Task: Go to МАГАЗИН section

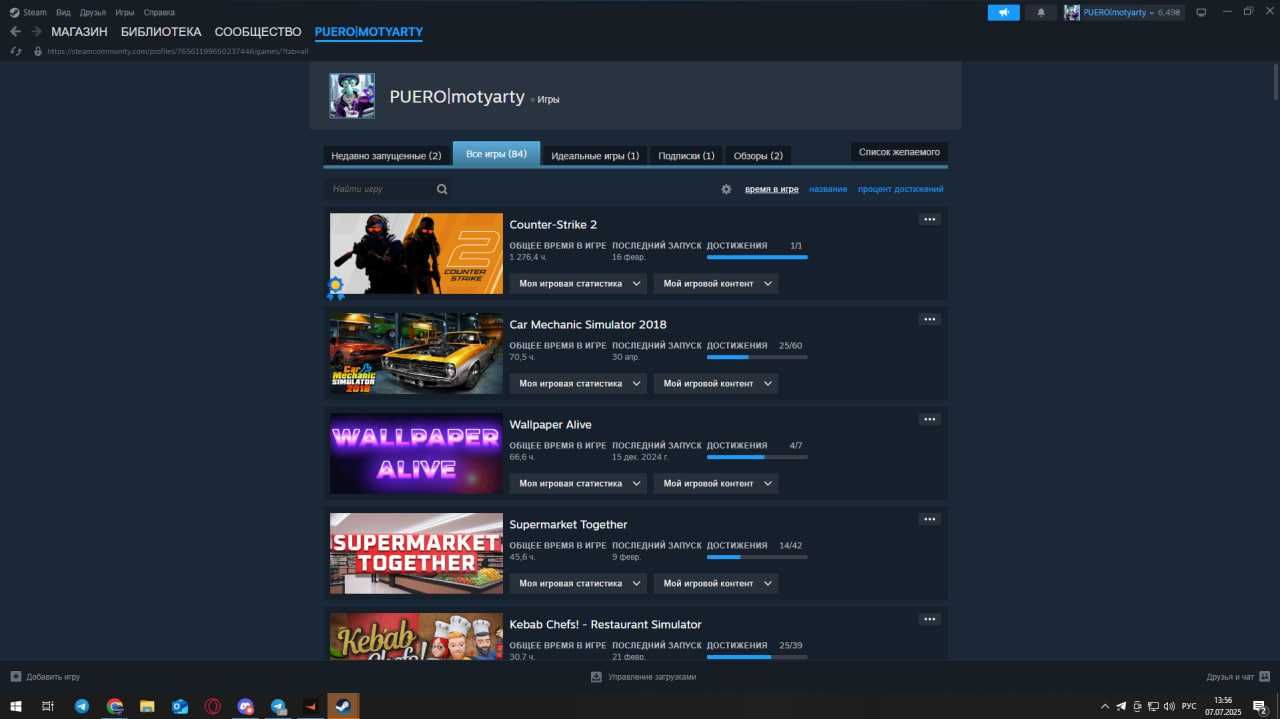Action: point(79,32)
